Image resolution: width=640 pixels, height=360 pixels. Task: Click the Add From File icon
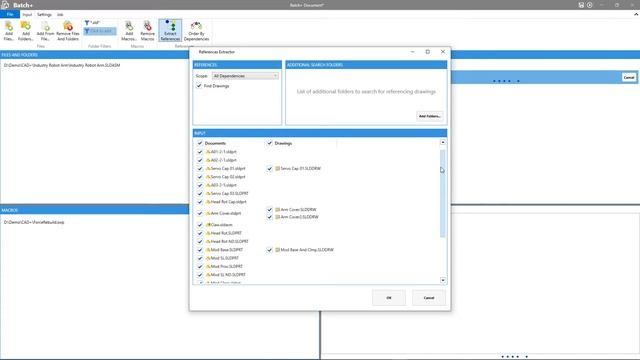pos(45,27)
